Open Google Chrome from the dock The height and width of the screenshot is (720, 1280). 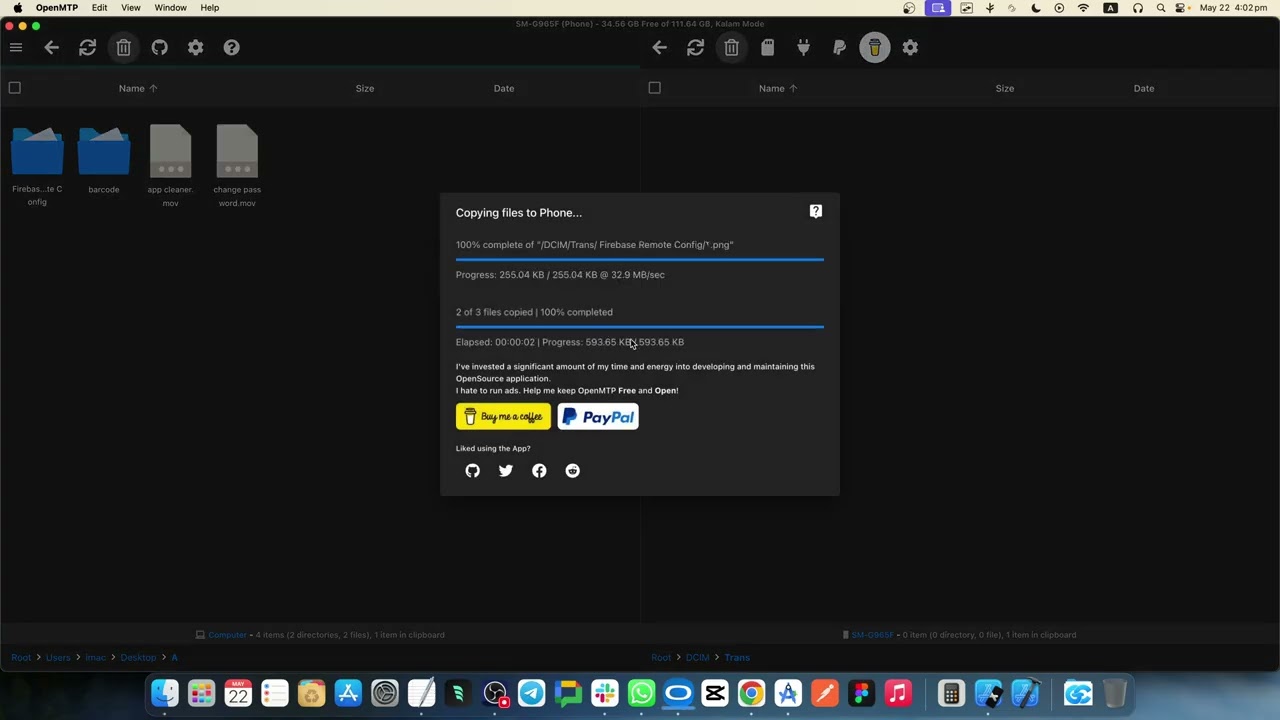[751, 693]
